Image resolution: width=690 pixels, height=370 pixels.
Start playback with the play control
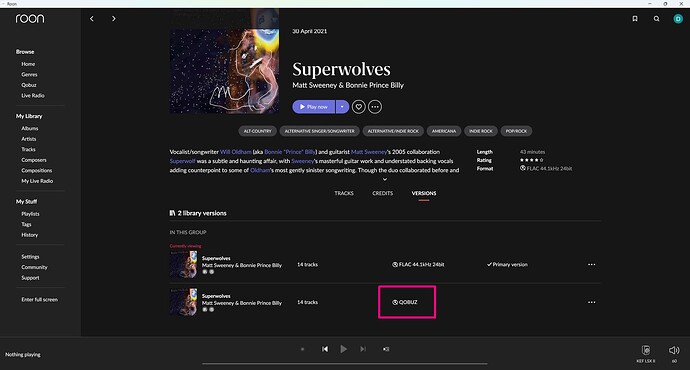pyautogui.click(x=344, y=349)
